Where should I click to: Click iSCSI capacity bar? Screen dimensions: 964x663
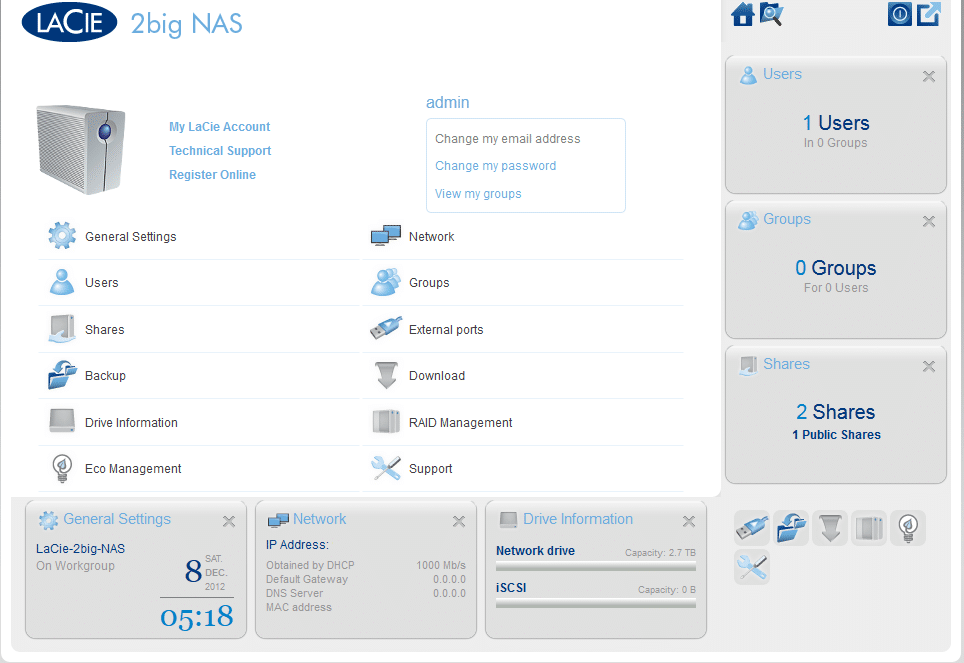point(596,604)
